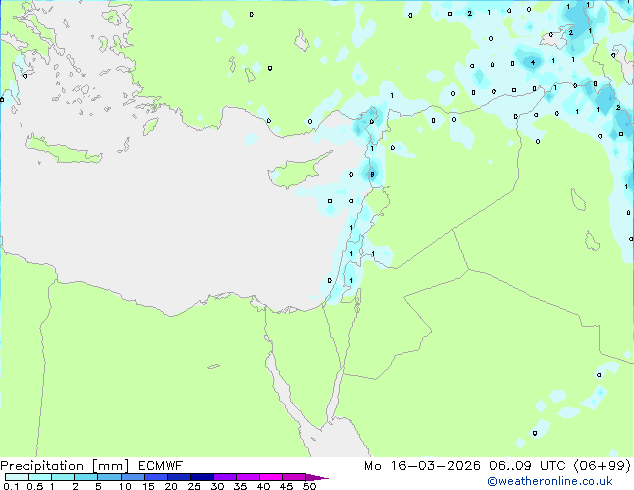Click the island of Crete on map
Image resolution: width=634 pixels, height=490 pixels.
coord(63,150)
